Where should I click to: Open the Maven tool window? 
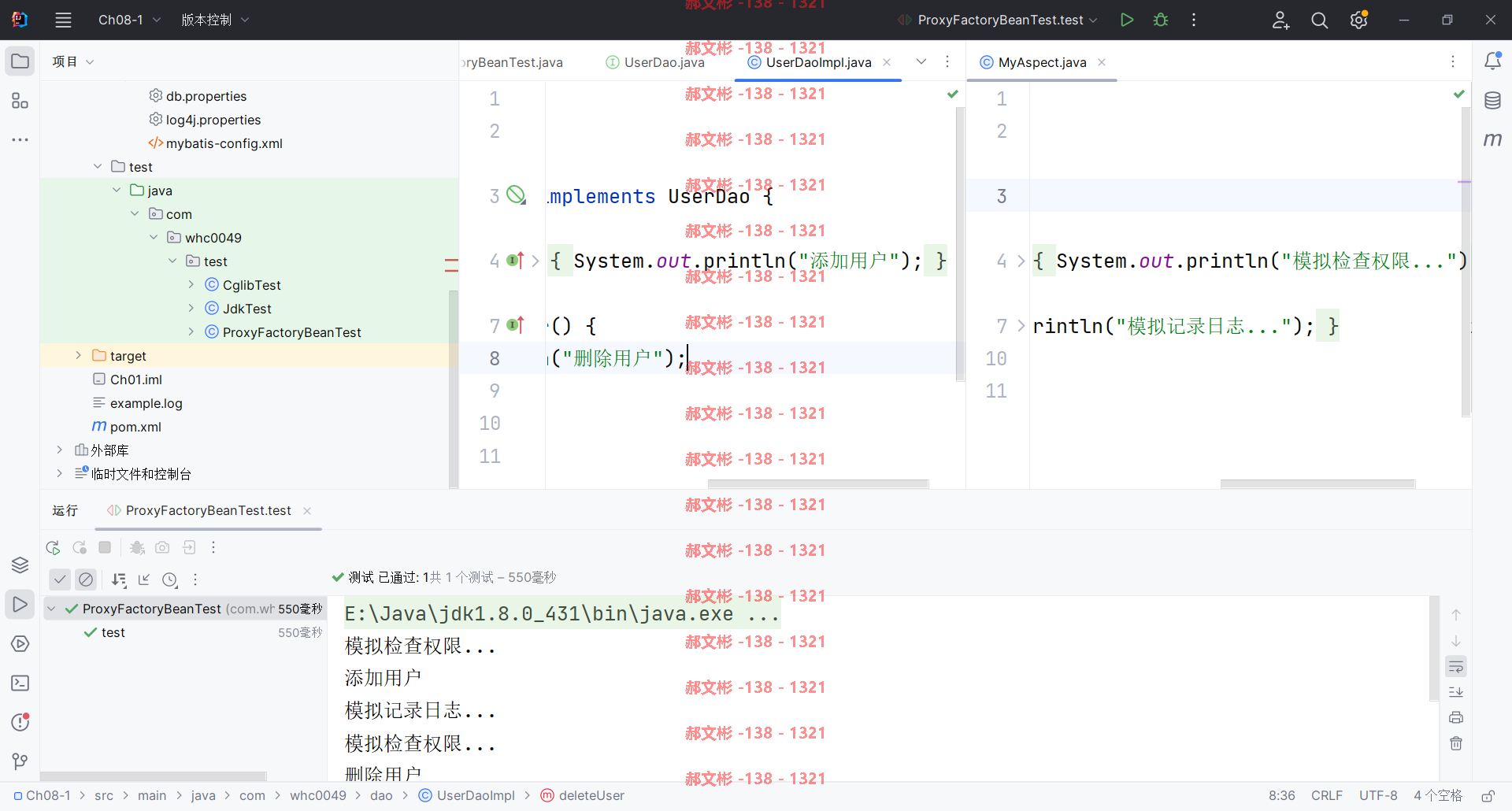[x=1492, y=139]
